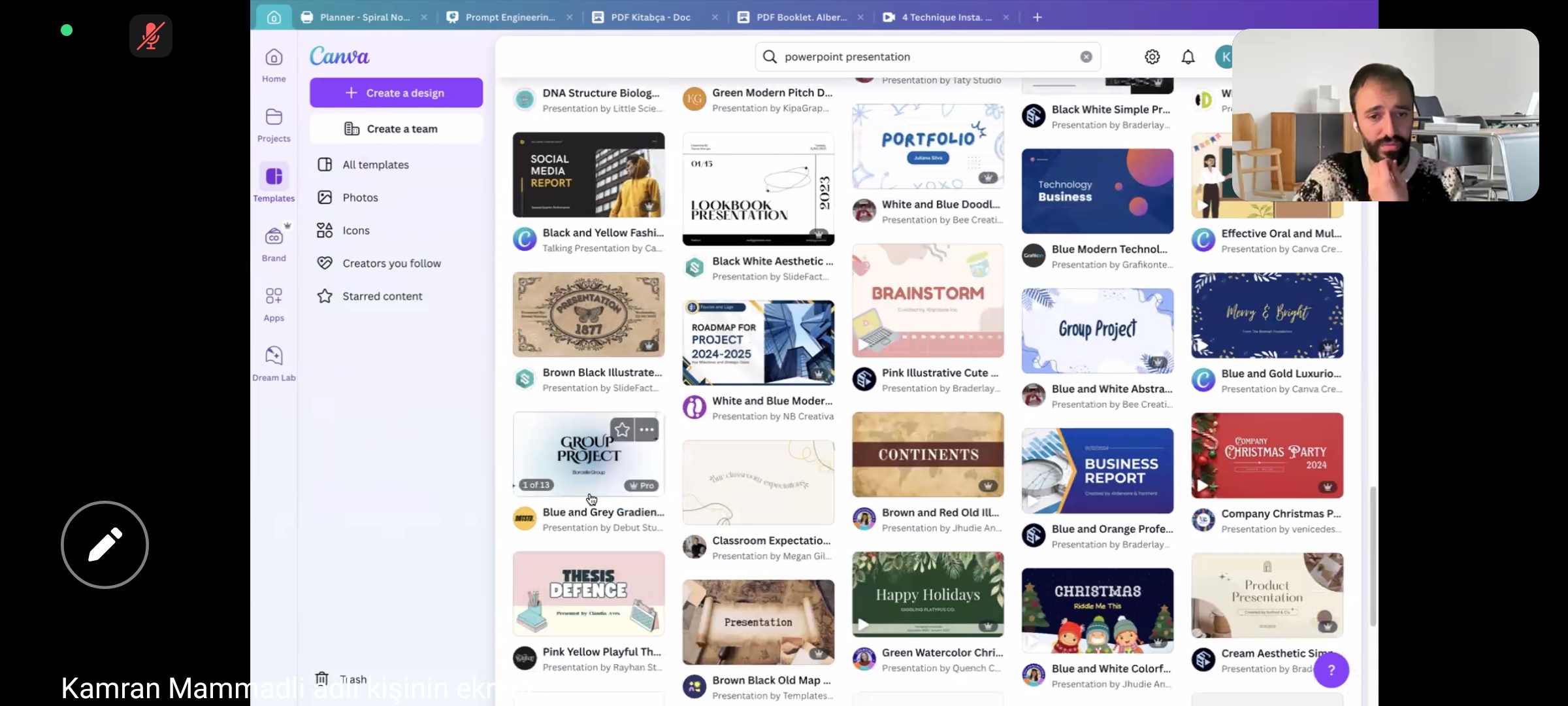Tap the pencil annotate button
The height and width of the screenshot is (706, 1568).
click(x=105, y=545)
